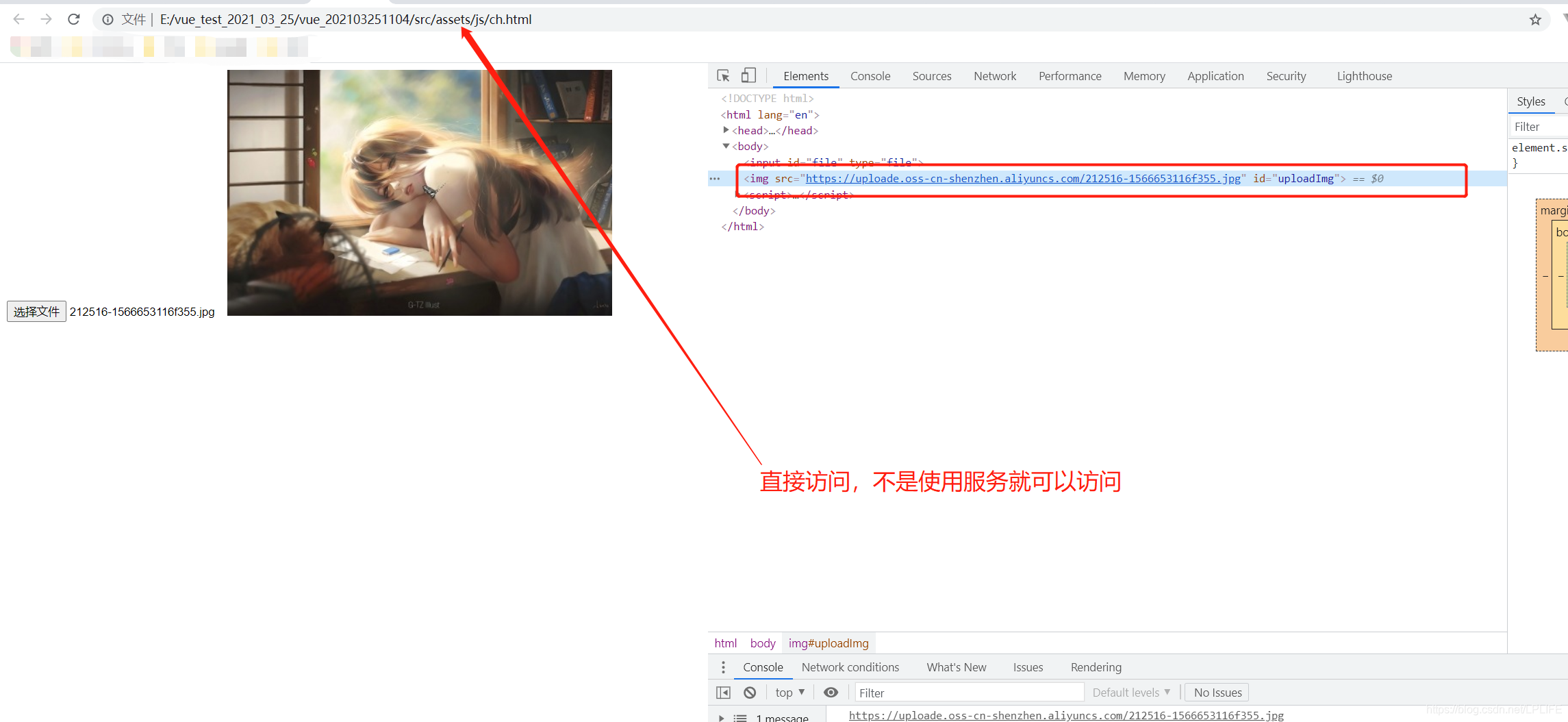Open the What's New drawer tab
The width and height of the screenshot is (1568, 722).
956,667
